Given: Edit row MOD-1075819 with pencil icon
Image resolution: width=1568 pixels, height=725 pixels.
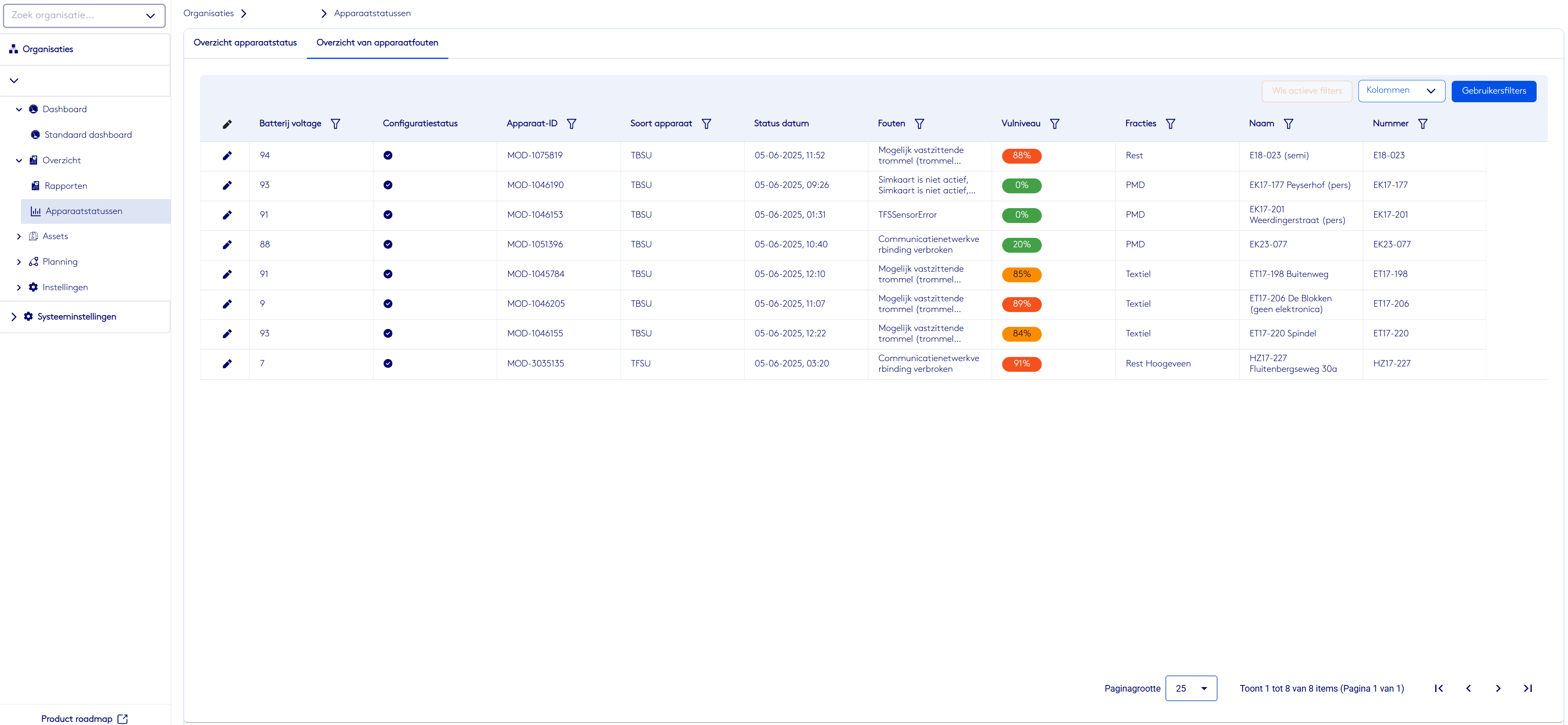Looking at the screenshot, I should (227, 156).
